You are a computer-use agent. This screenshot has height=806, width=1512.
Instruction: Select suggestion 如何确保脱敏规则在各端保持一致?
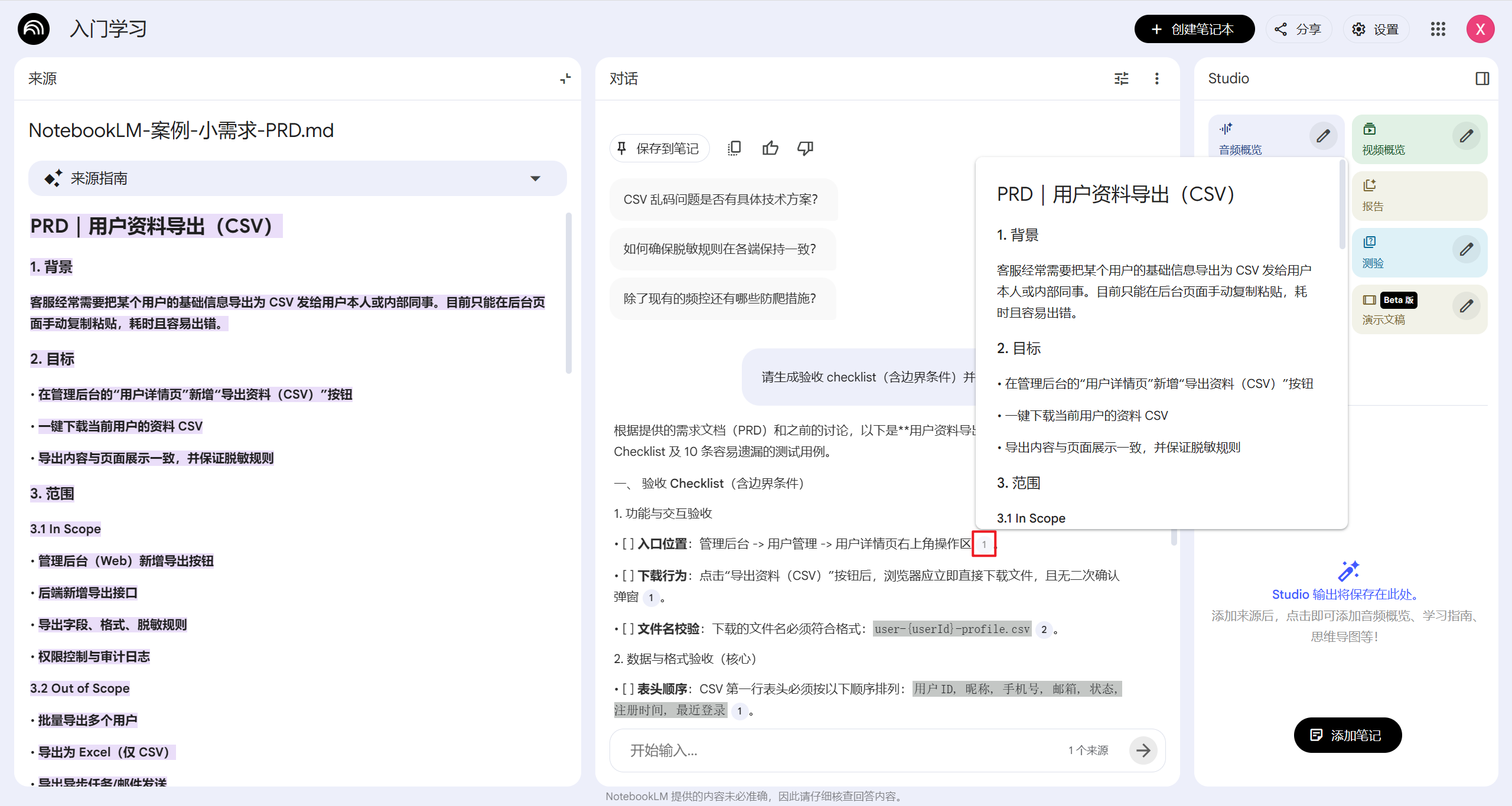pos(723,249)
